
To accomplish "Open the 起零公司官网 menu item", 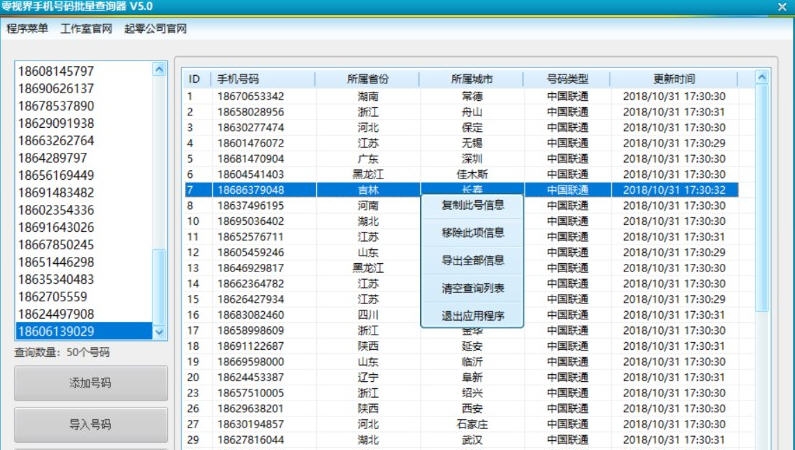I will coord(155,28).
